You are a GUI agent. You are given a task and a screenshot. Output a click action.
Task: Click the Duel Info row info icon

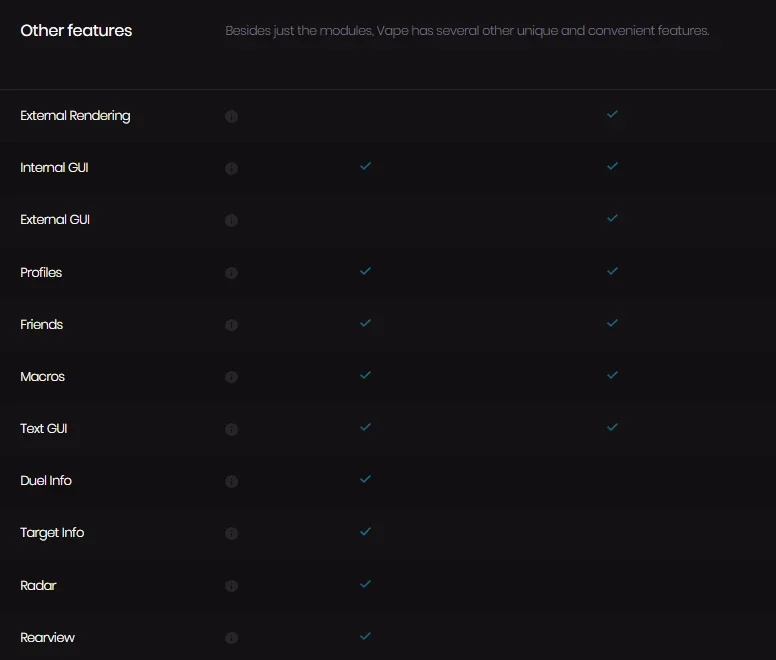point(231,481)
